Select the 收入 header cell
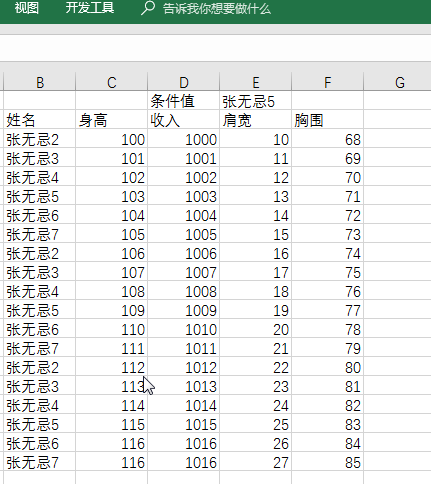This screenshot has height=484, width=431. (x=184, y=120)
